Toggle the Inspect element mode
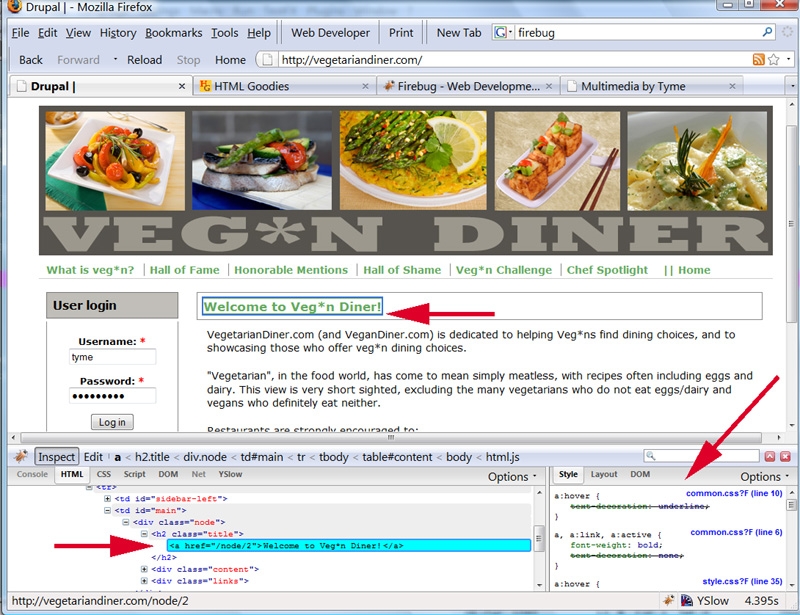This screenshot has height=615, width=800. click(56, 457)
